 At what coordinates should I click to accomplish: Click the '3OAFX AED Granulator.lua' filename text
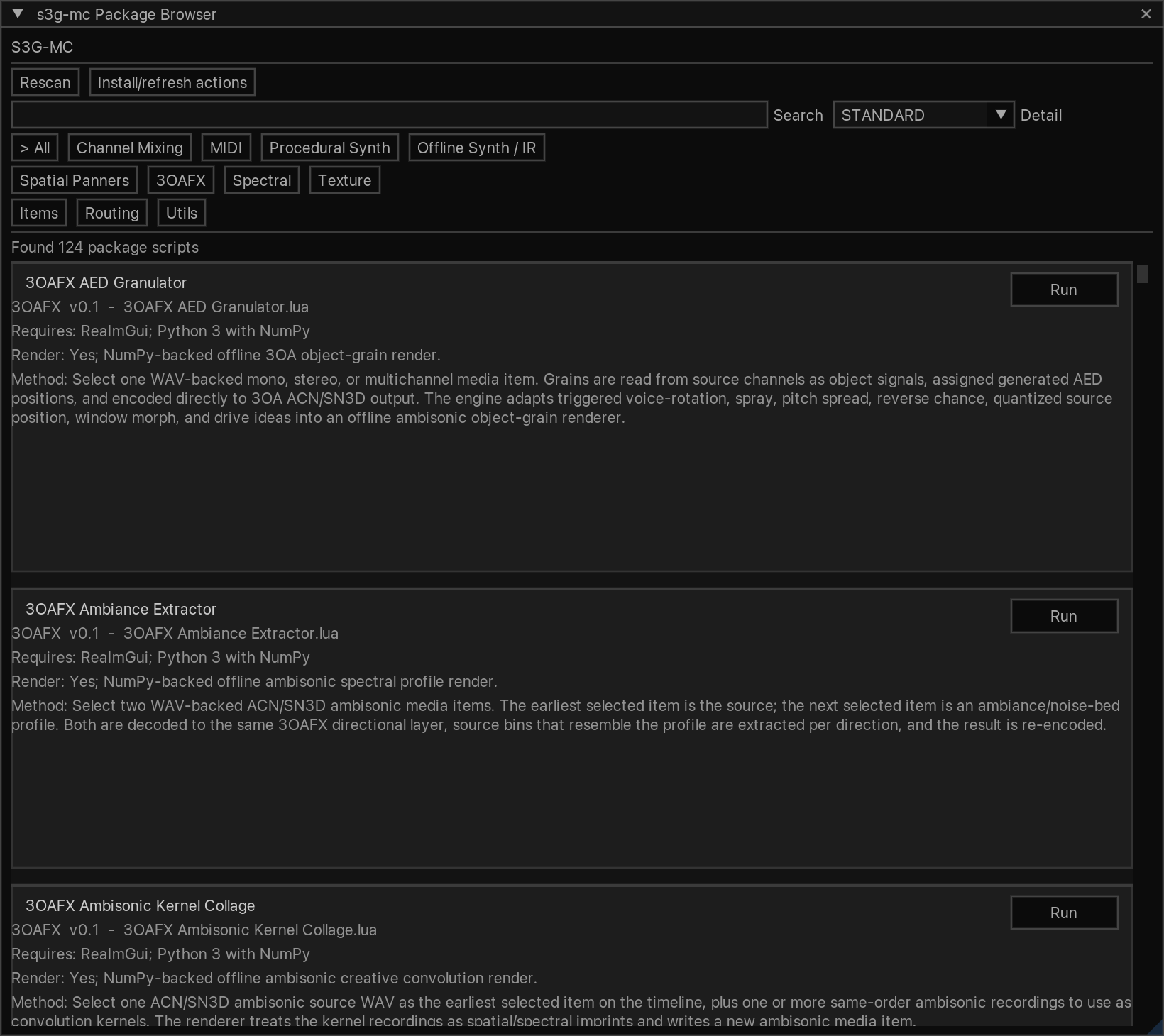click(x=216, y=307)
